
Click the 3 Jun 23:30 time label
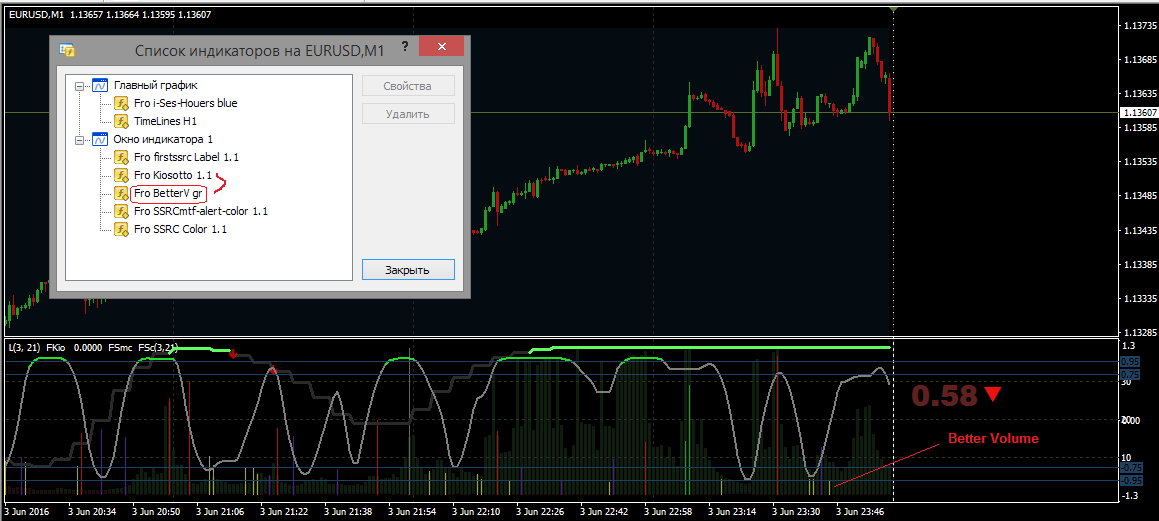tap(798, 511)
